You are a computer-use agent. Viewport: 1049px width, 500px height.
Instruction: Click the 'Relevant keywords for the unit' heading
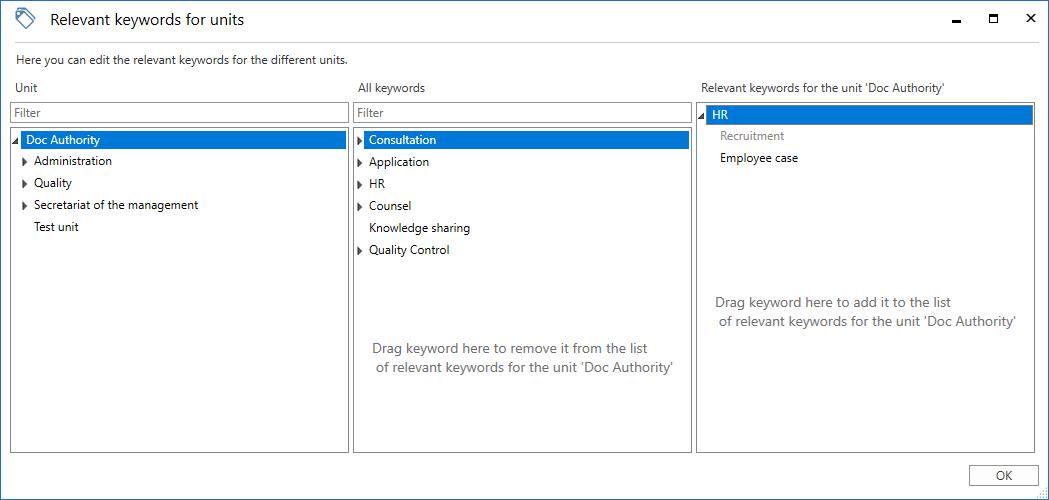822,88
